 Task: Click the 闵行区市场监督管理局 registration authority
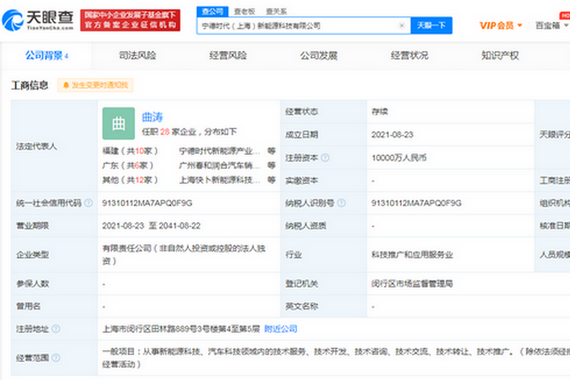click(412, 283)
